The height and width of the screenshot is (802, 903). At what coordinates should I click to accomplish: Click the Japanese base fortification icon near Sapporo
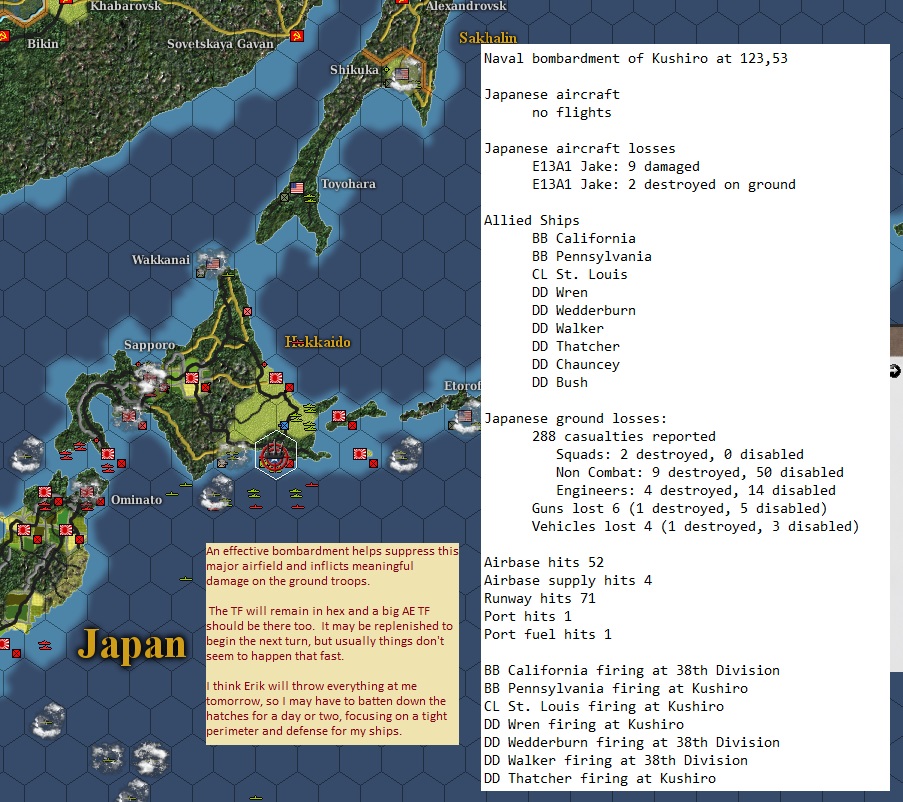point(190,378)
